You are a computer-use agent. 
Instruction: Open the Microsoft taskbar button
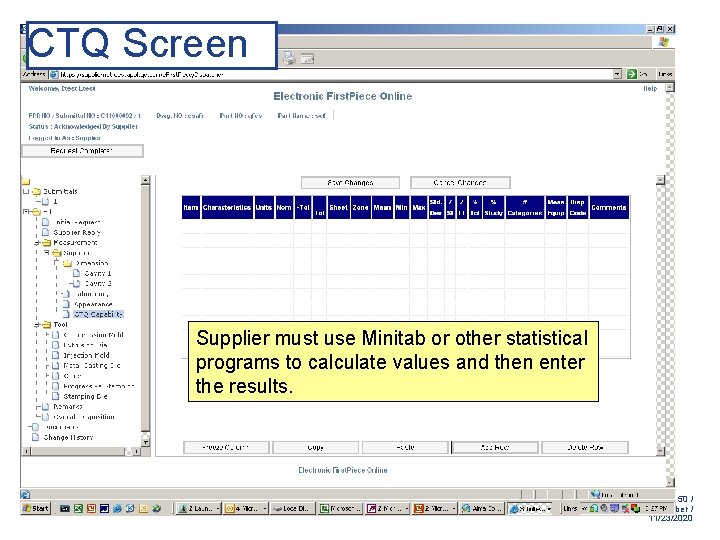(x=341, y=508)
